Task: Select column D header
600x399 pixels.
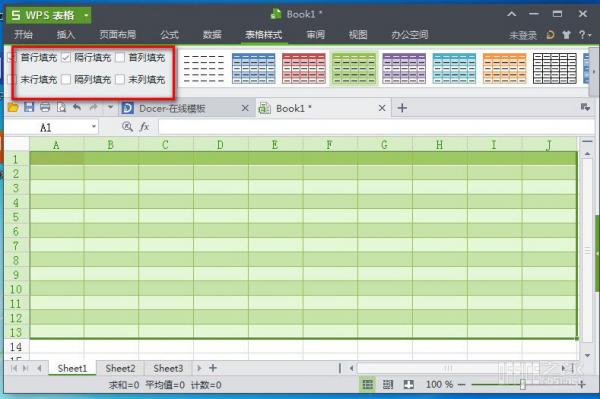Action: [x=220, y=145]
